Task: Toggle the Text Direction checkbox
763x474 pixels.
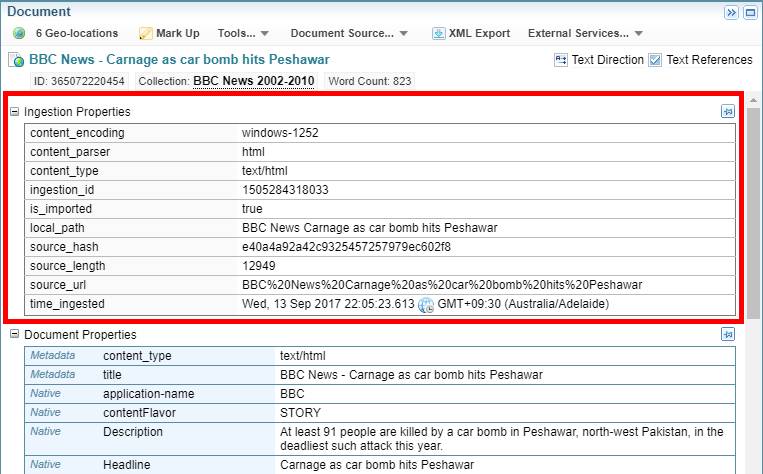Action: pyautogui.click(x=561, y=60)
